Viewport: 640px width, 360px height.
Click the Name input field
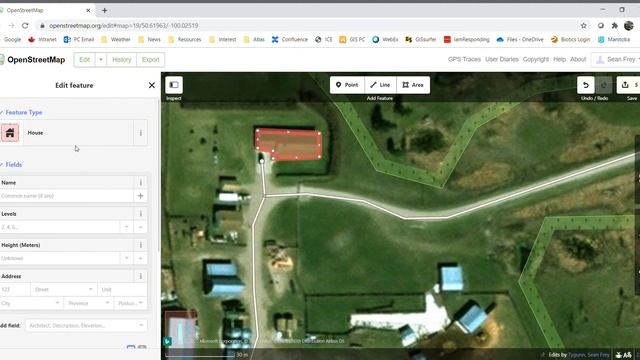[67, 196]
